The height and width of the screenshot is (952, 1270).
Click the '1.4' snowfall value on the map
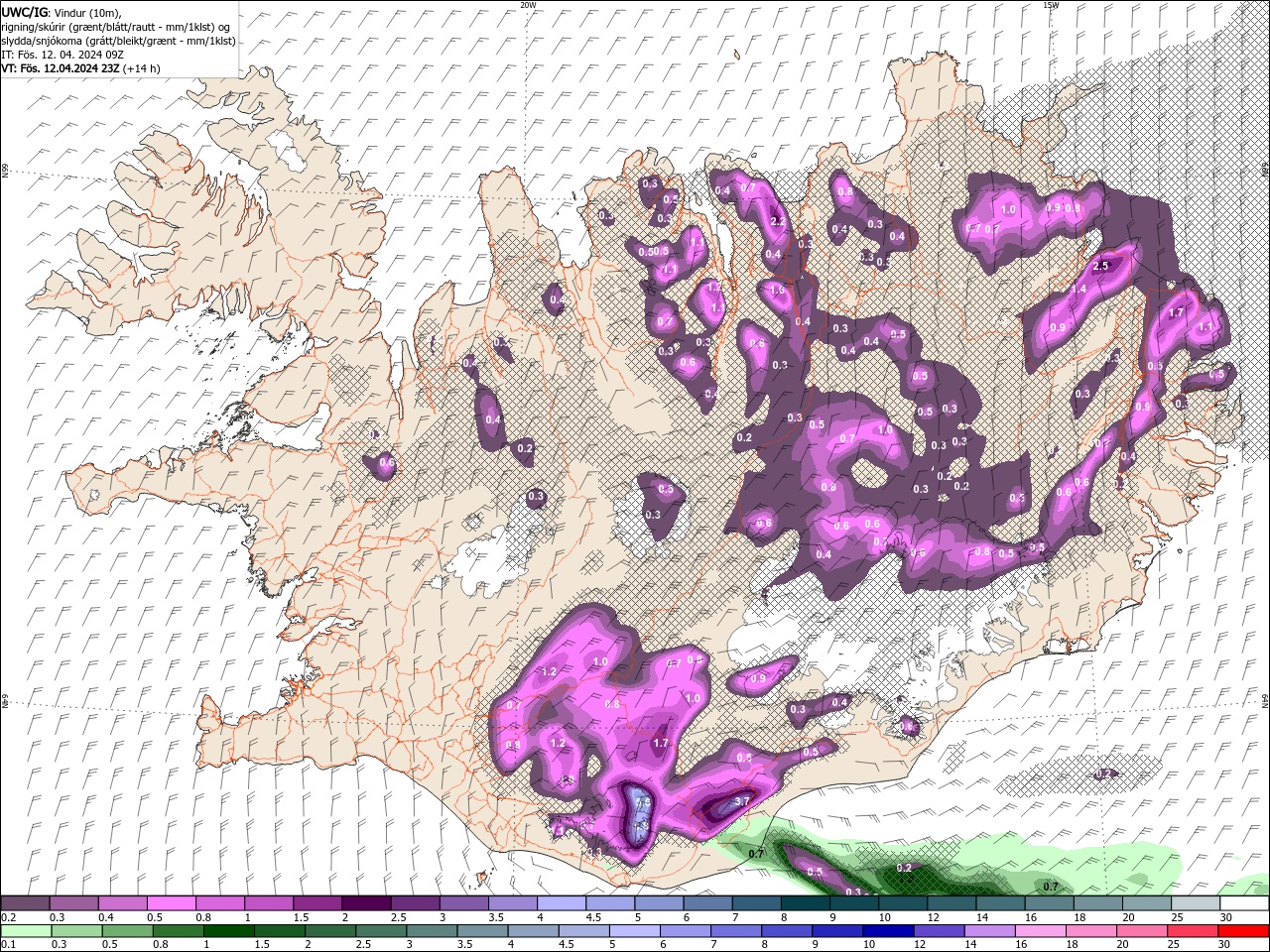[1079, 290]
